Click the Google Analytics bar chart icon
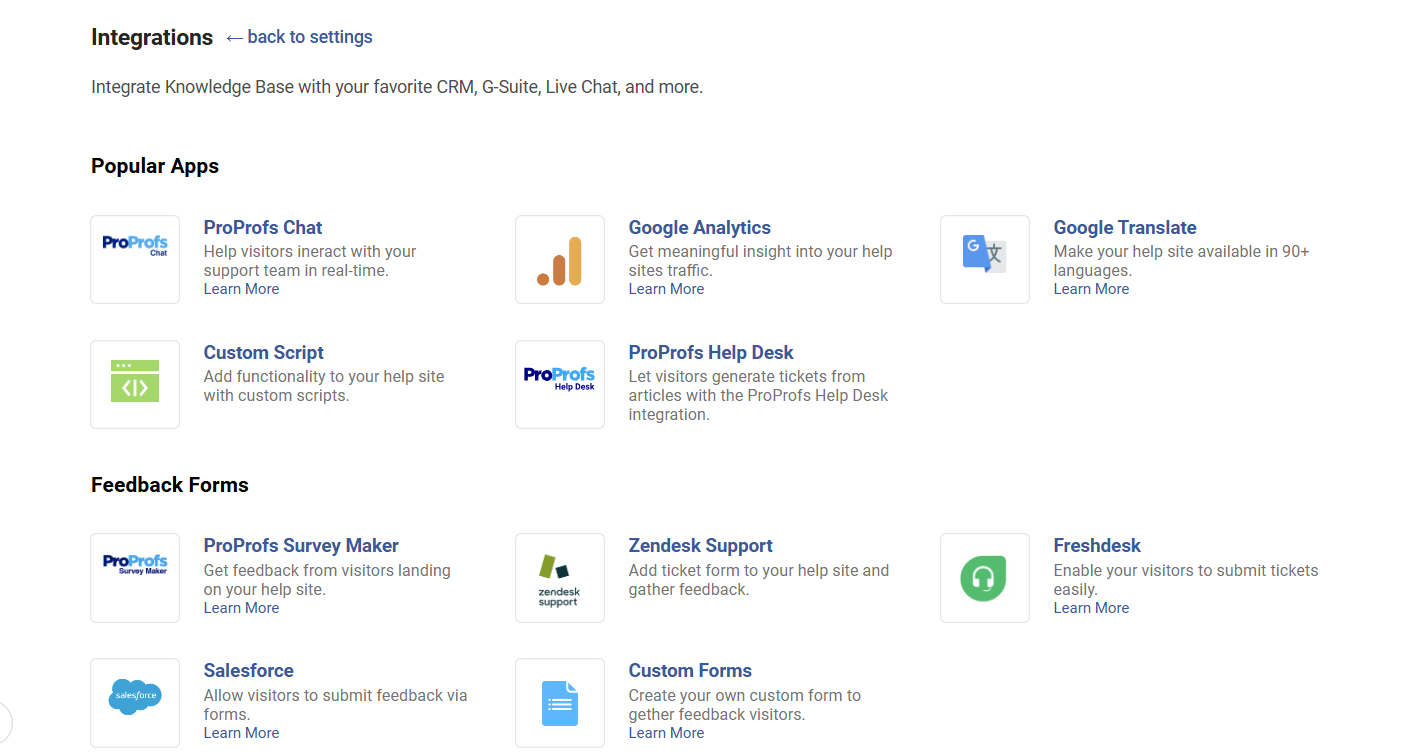1417x756 pixels. pyautogui.click(x=560, y=259)
